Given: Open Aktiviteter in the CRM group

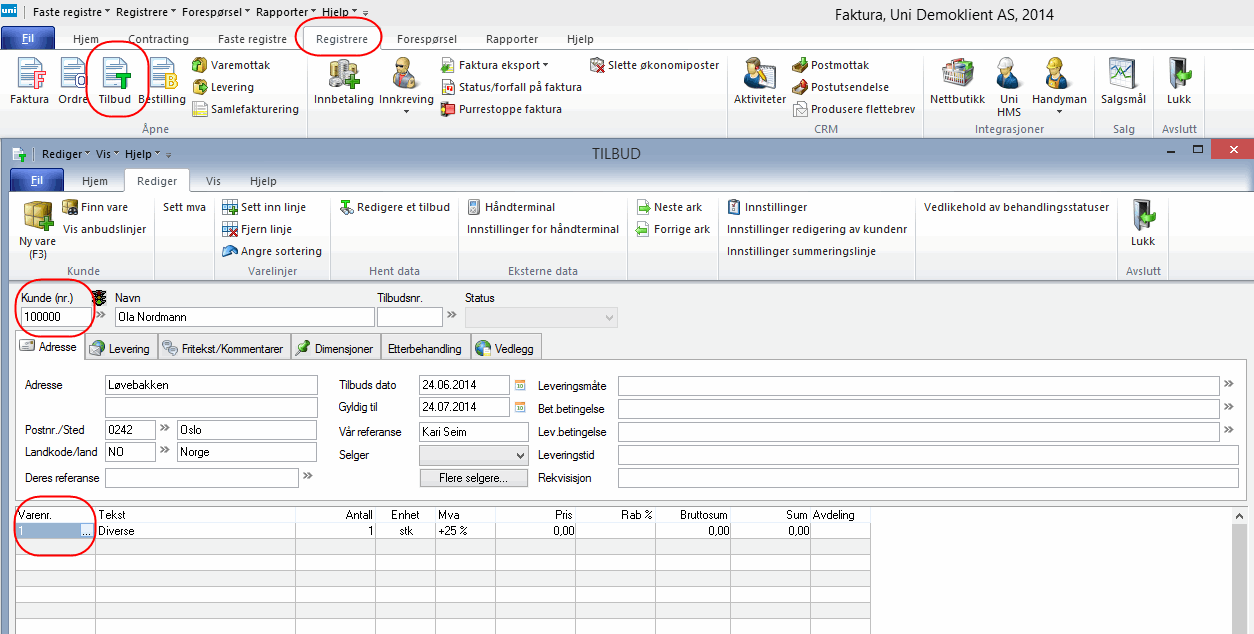Looking at the screenshot, I should [x=760, y=82].
